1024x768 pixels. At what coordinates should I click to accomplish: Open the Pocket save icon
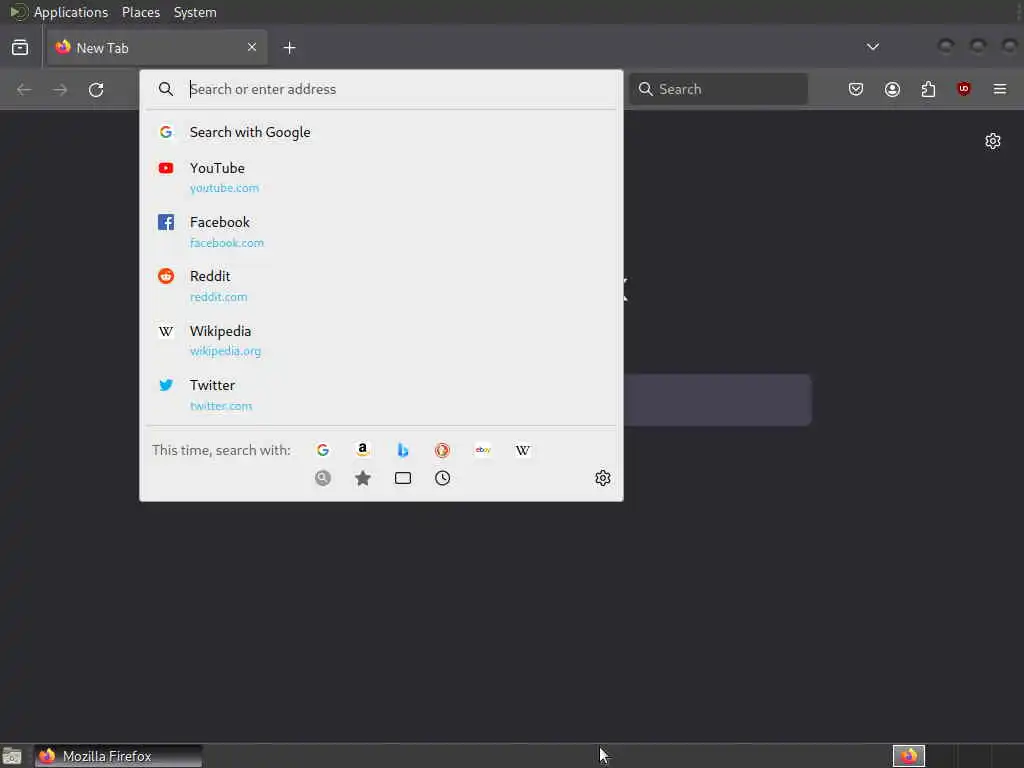tap(856, 89)
